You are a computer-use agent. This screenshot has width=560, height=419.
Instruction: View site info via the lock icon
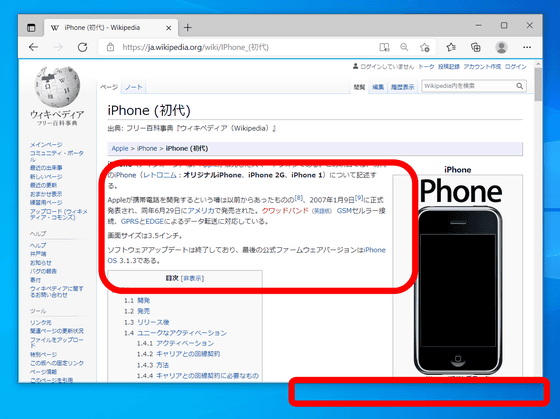click(x=110, y=47)
